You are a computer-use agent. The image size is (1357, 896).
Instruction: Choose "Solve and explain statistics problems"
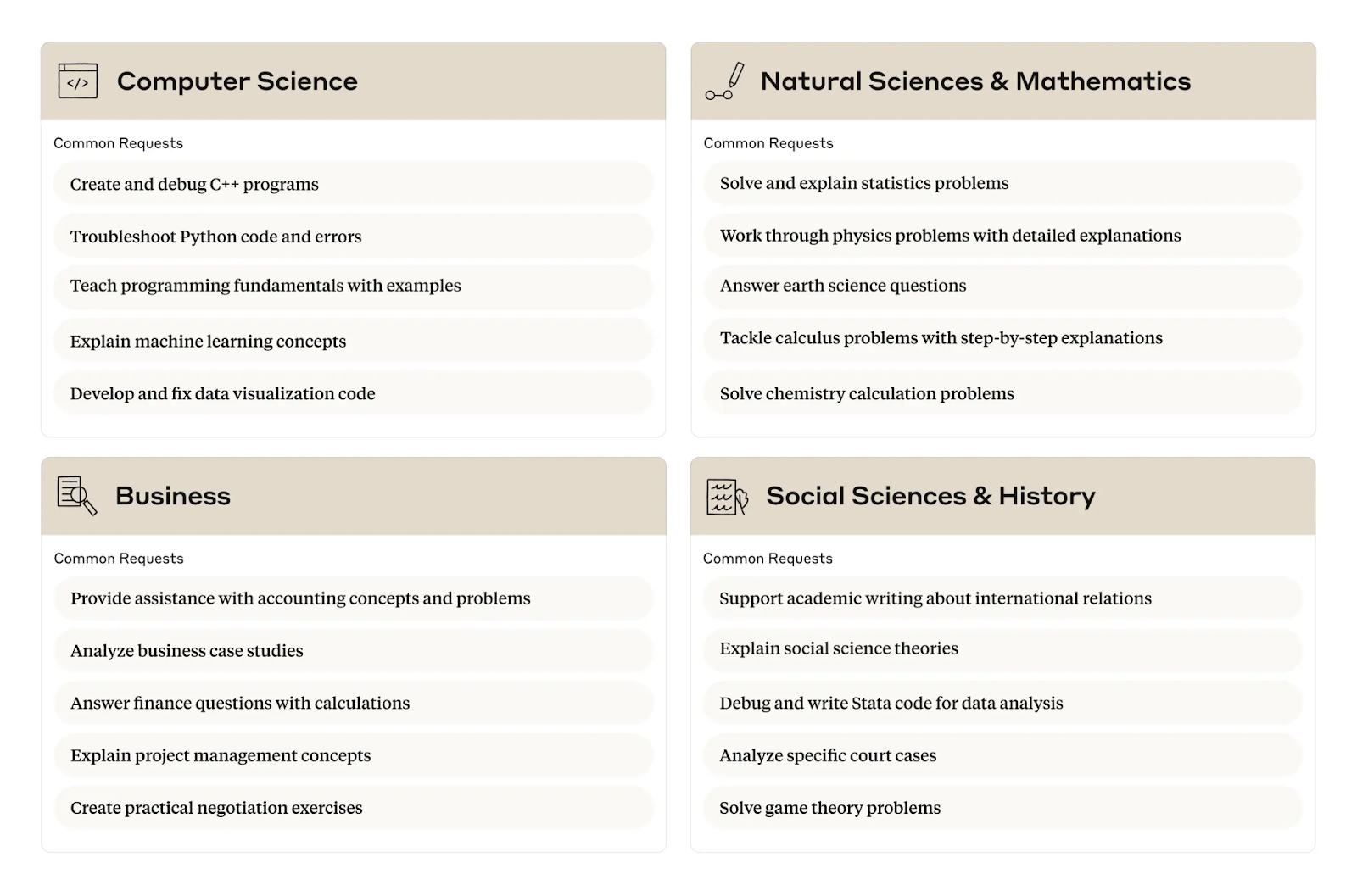(864, 184)
